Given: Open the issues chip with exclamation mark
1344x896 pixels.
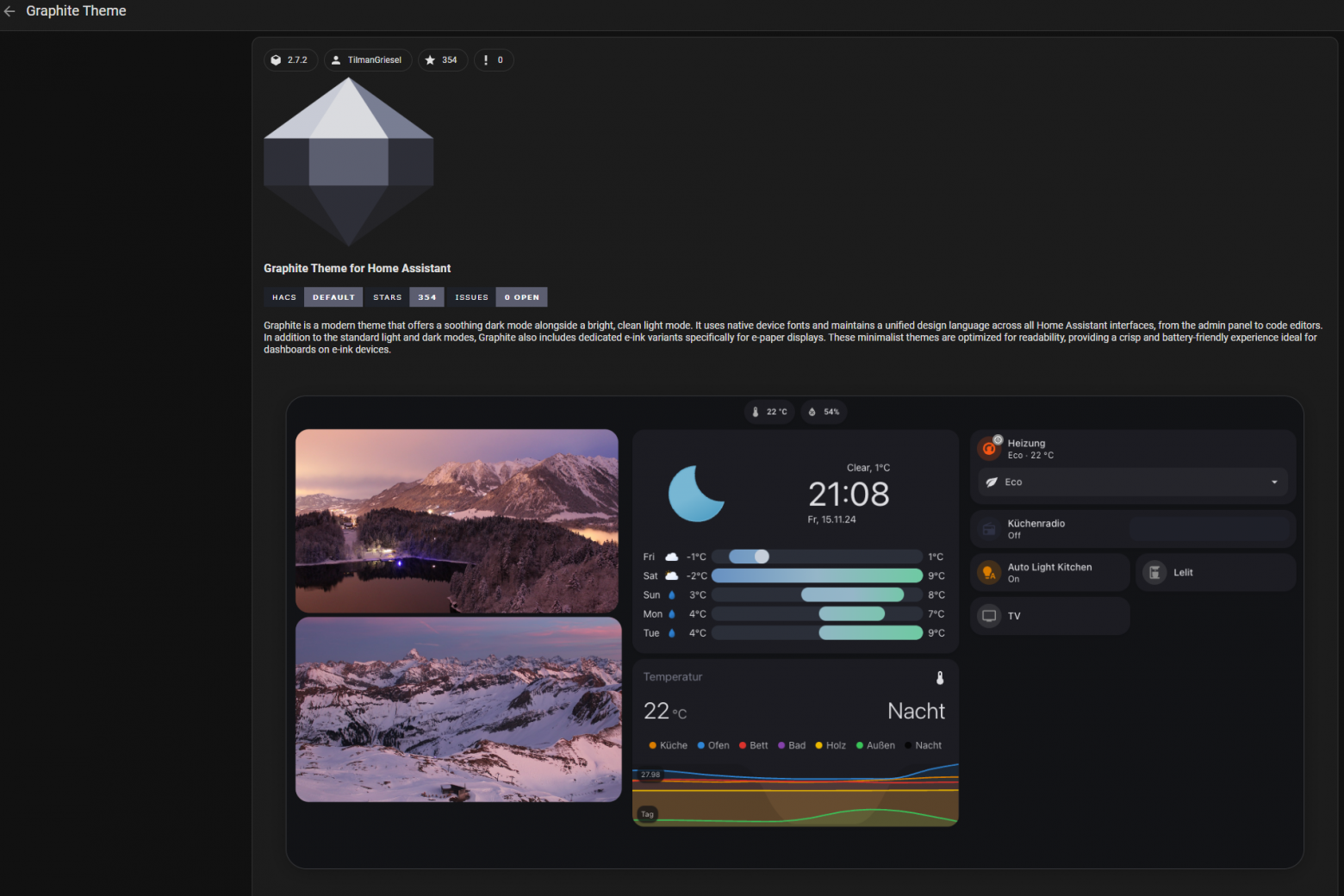Looking at the screenshot, I should click(494, 60).
